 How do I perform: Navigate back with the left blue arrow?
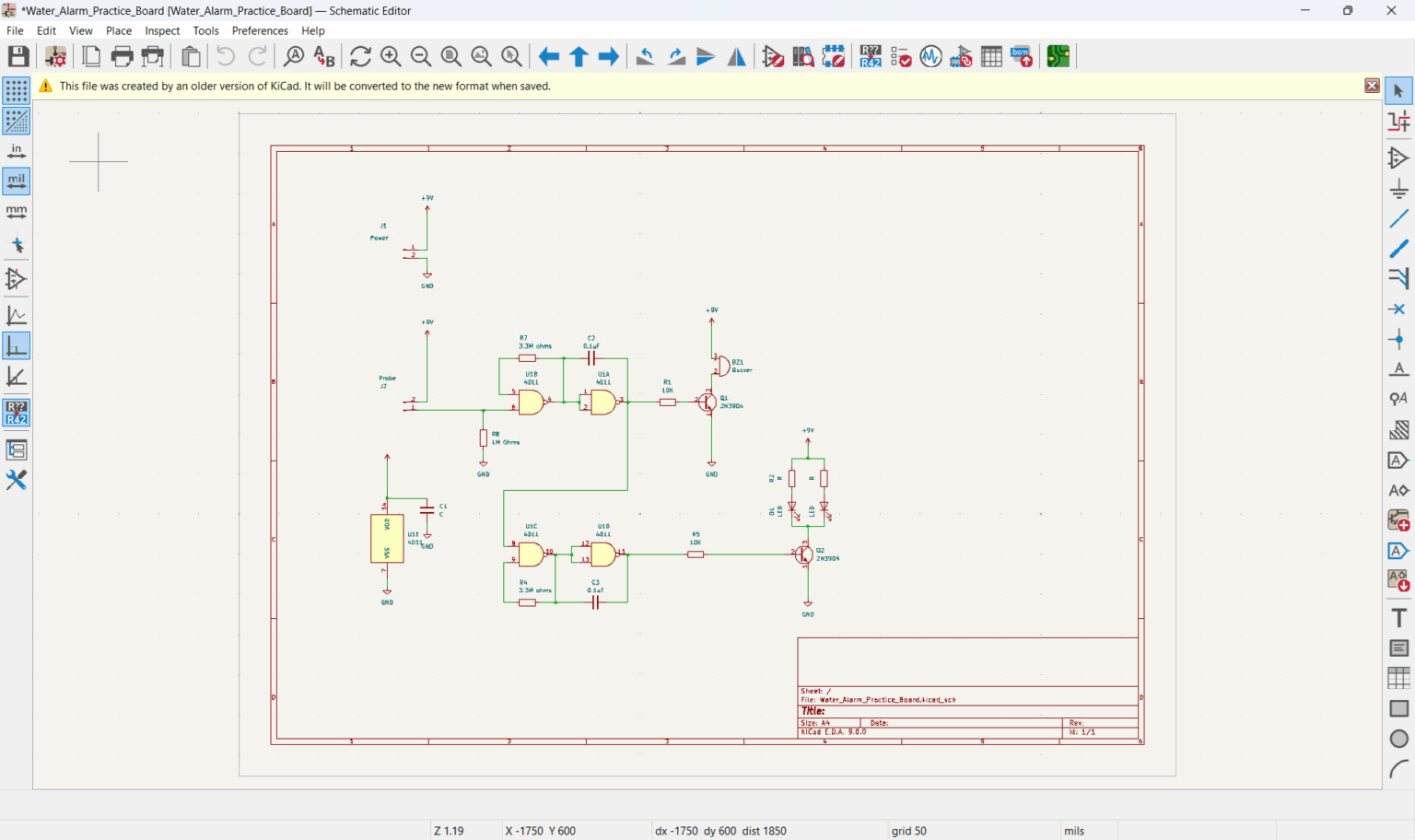549,56
